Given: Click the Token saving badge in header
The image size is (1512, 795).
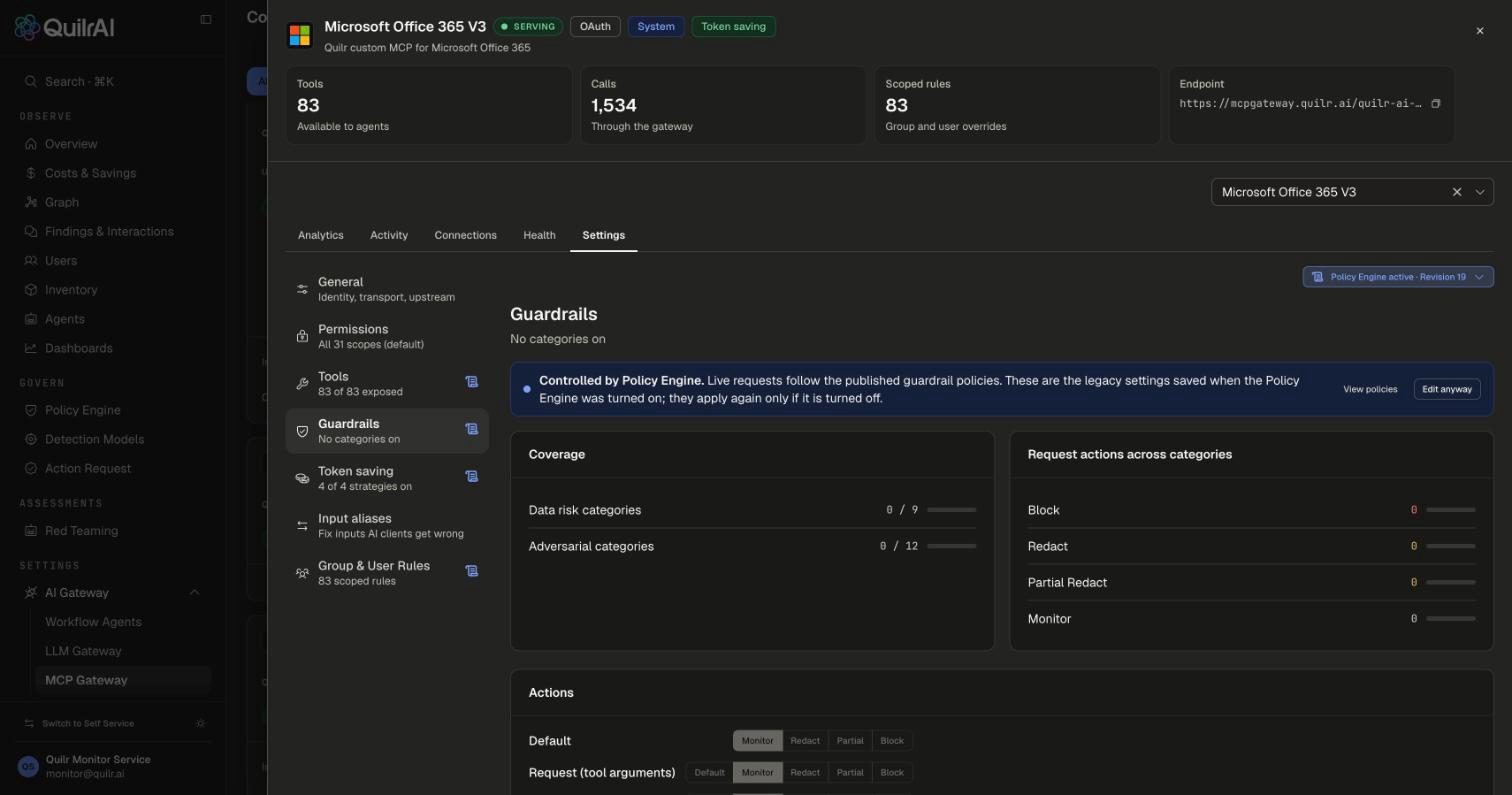Looking at the screenshot, I should click(733, 27).
